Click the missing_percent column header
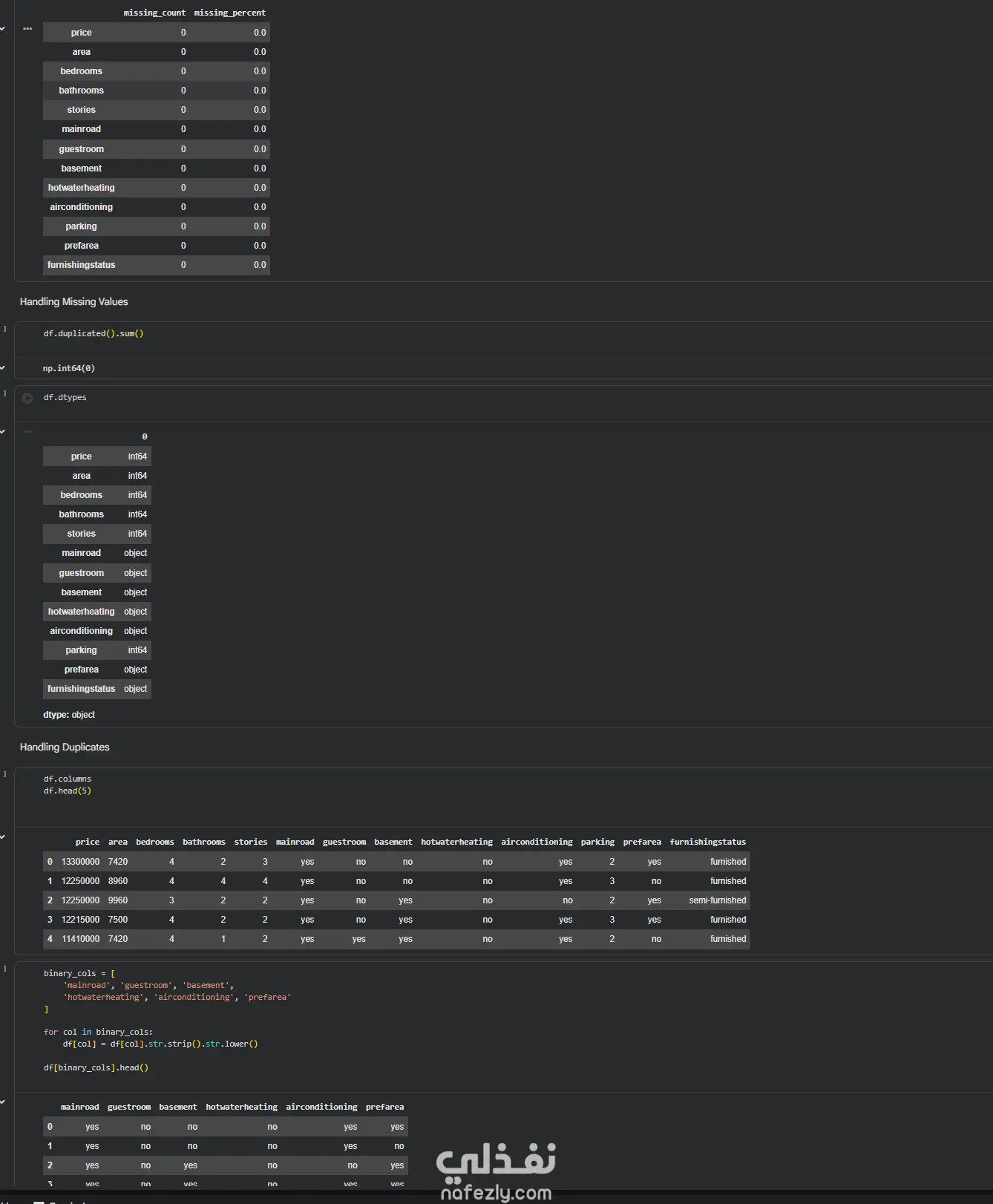The height and width of the screenshot is (1204, 993). pos(229,13)
